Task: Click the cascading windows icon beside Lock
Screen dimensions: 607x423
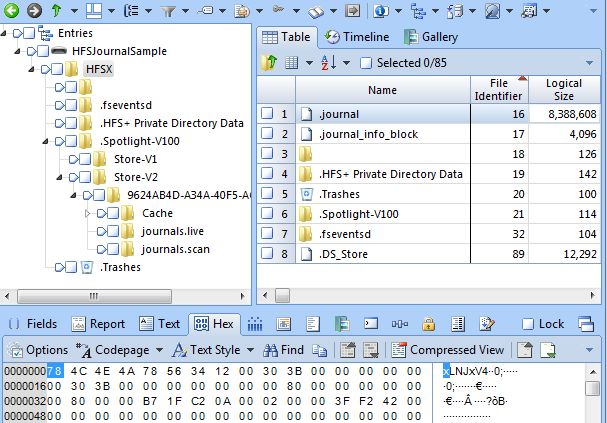Action: [x=586, y=324]
